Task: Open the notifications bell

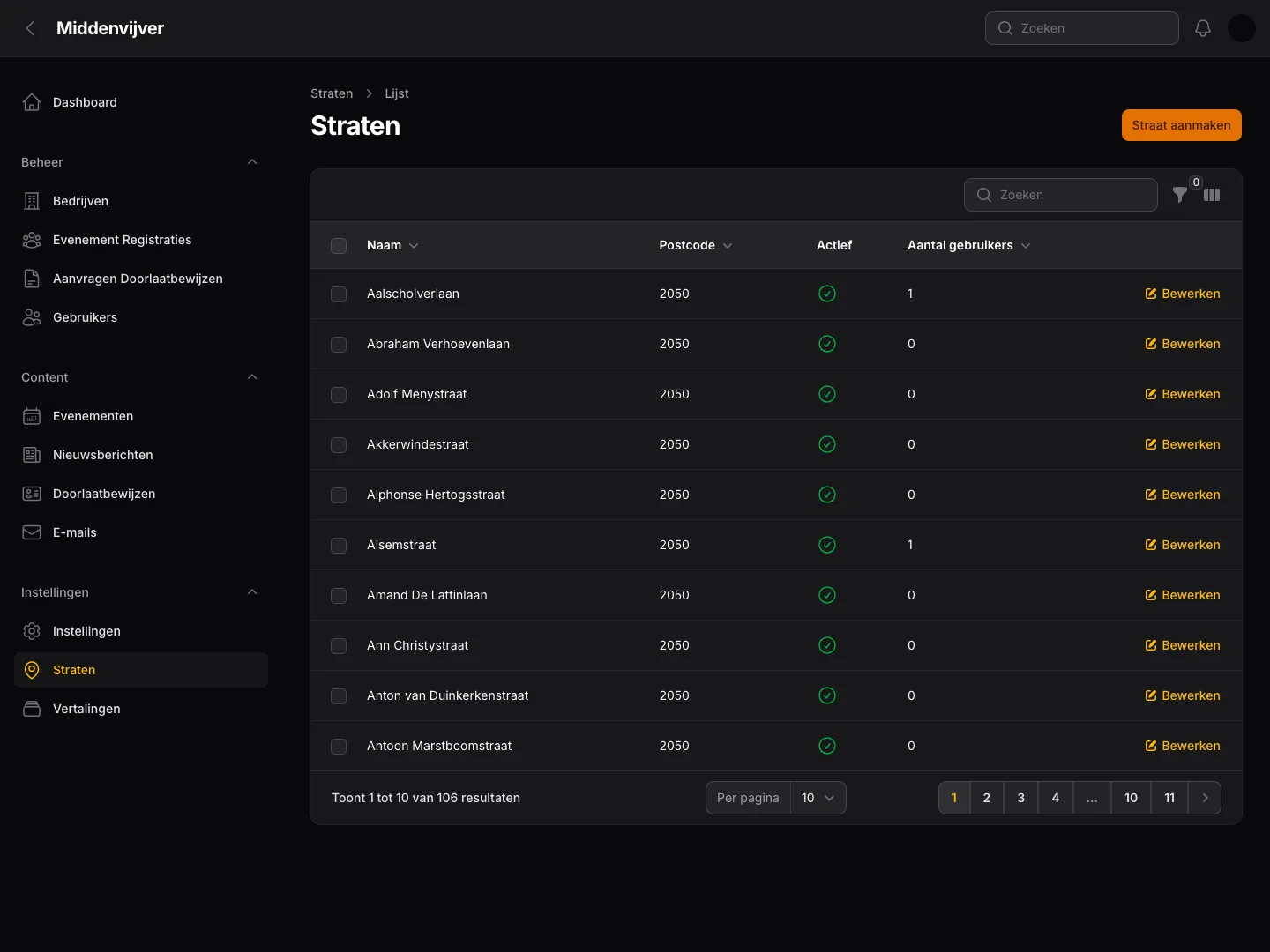Action: (x=1203, y=28)
